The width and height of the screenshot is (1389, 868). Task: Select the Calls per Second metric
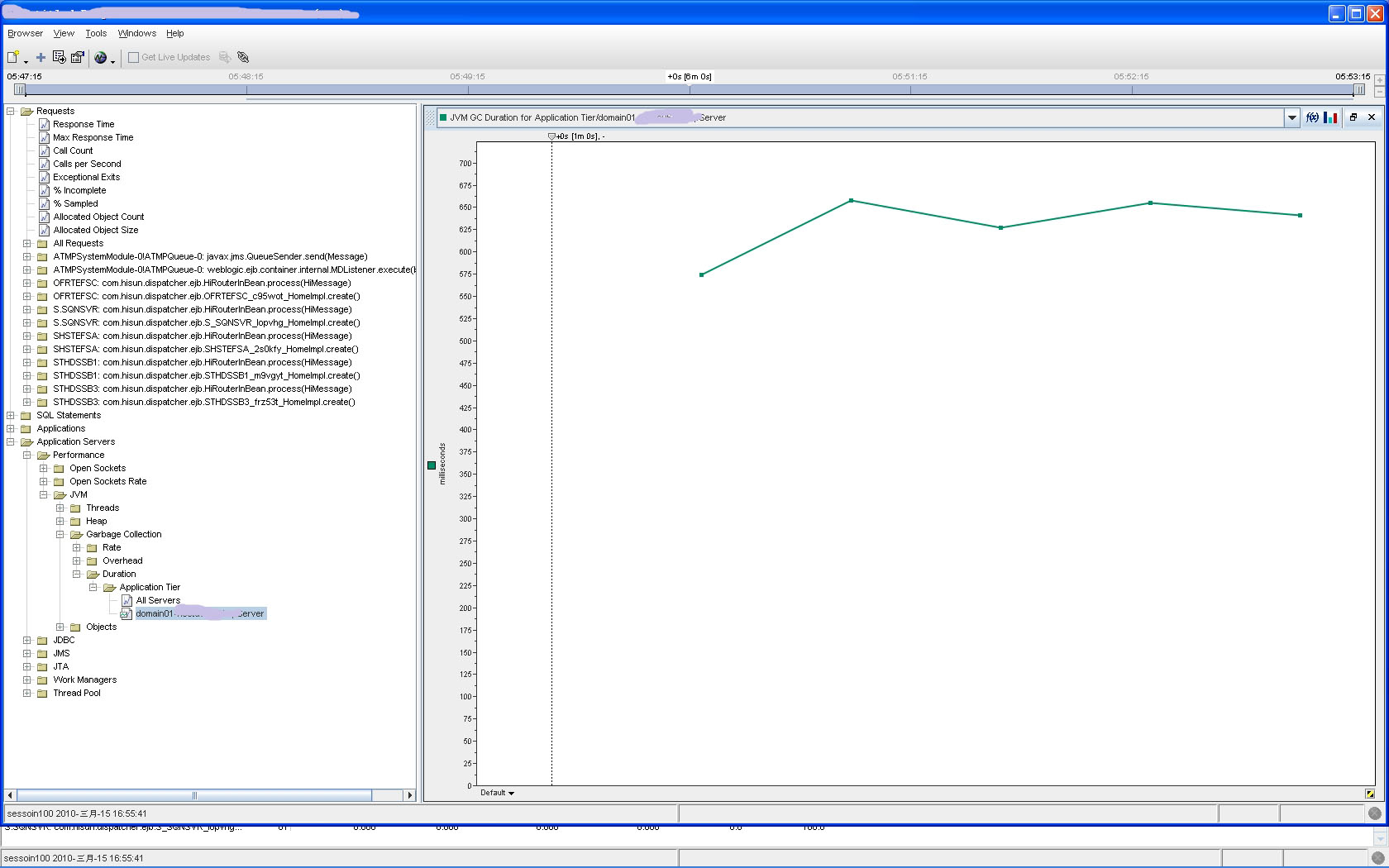(x=87, y=164)
